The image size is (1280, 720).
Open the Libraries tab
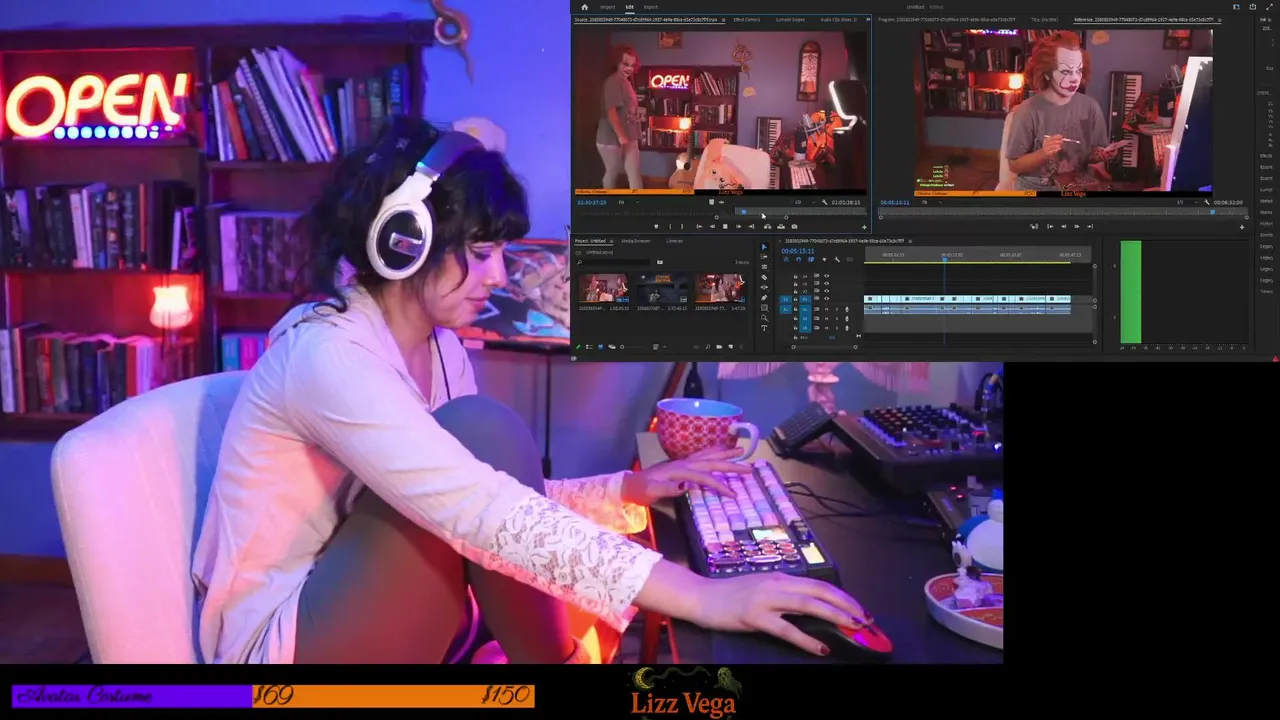coord(675,241)
